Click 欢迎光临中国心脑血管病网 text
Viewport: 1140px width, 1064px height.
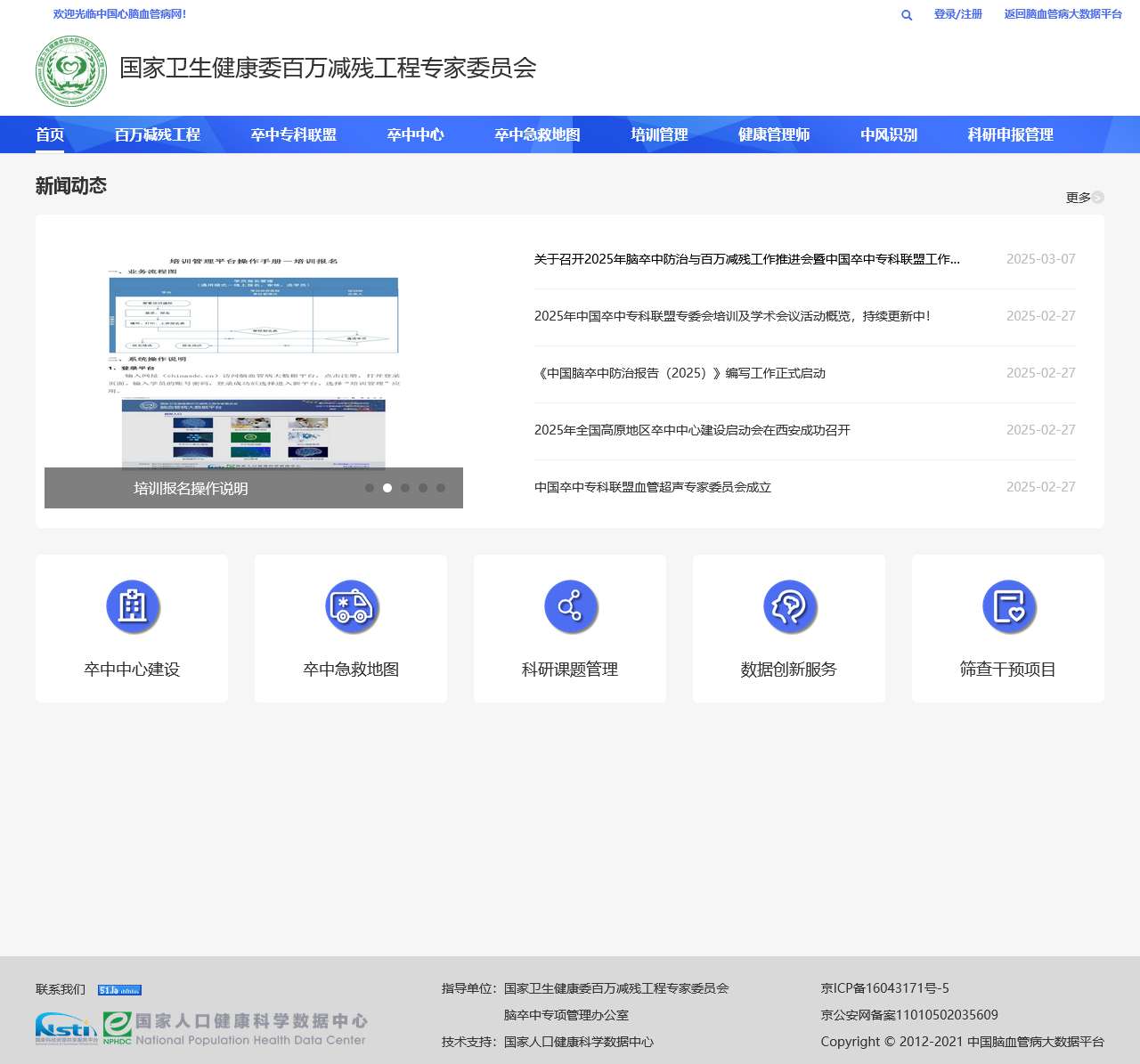coord(120,14)
